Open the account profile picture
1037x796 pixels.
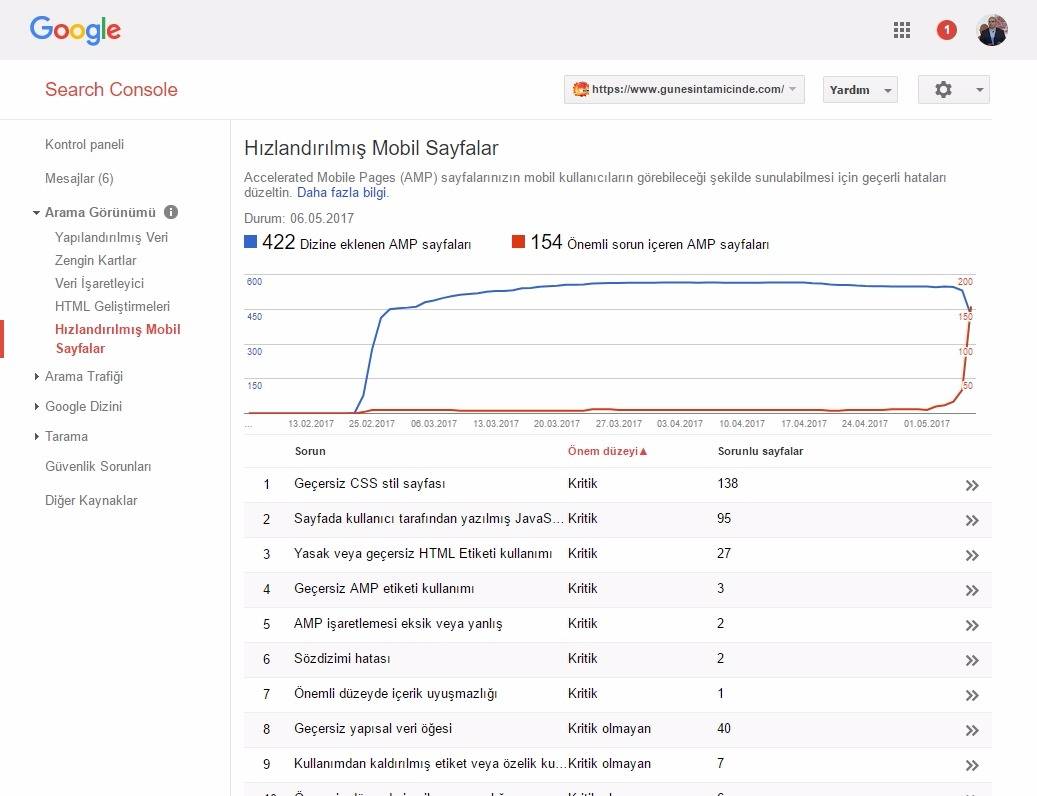click(991, 30)
